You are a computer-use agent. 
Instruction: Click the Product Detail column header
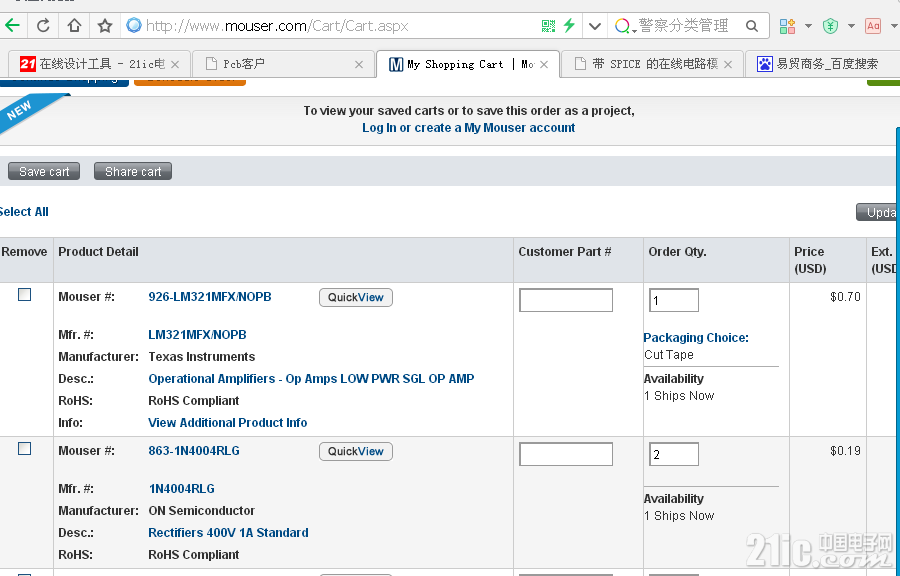coord(98,252)
